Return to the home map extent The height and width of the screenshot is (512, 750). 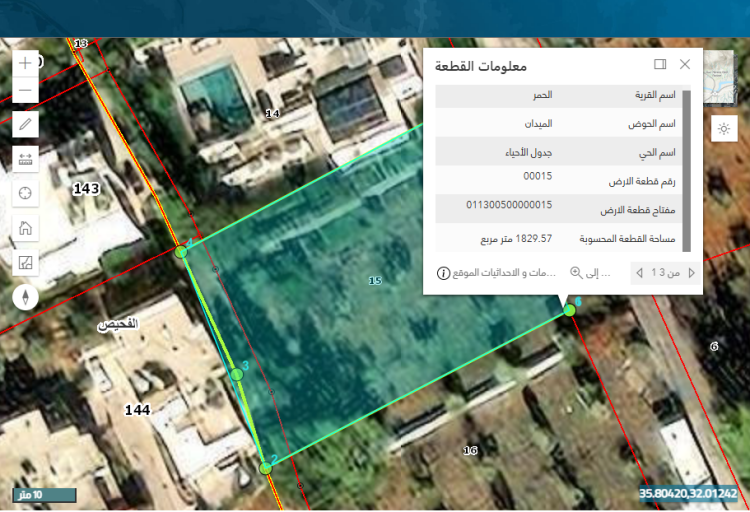[x=26, y=227]
